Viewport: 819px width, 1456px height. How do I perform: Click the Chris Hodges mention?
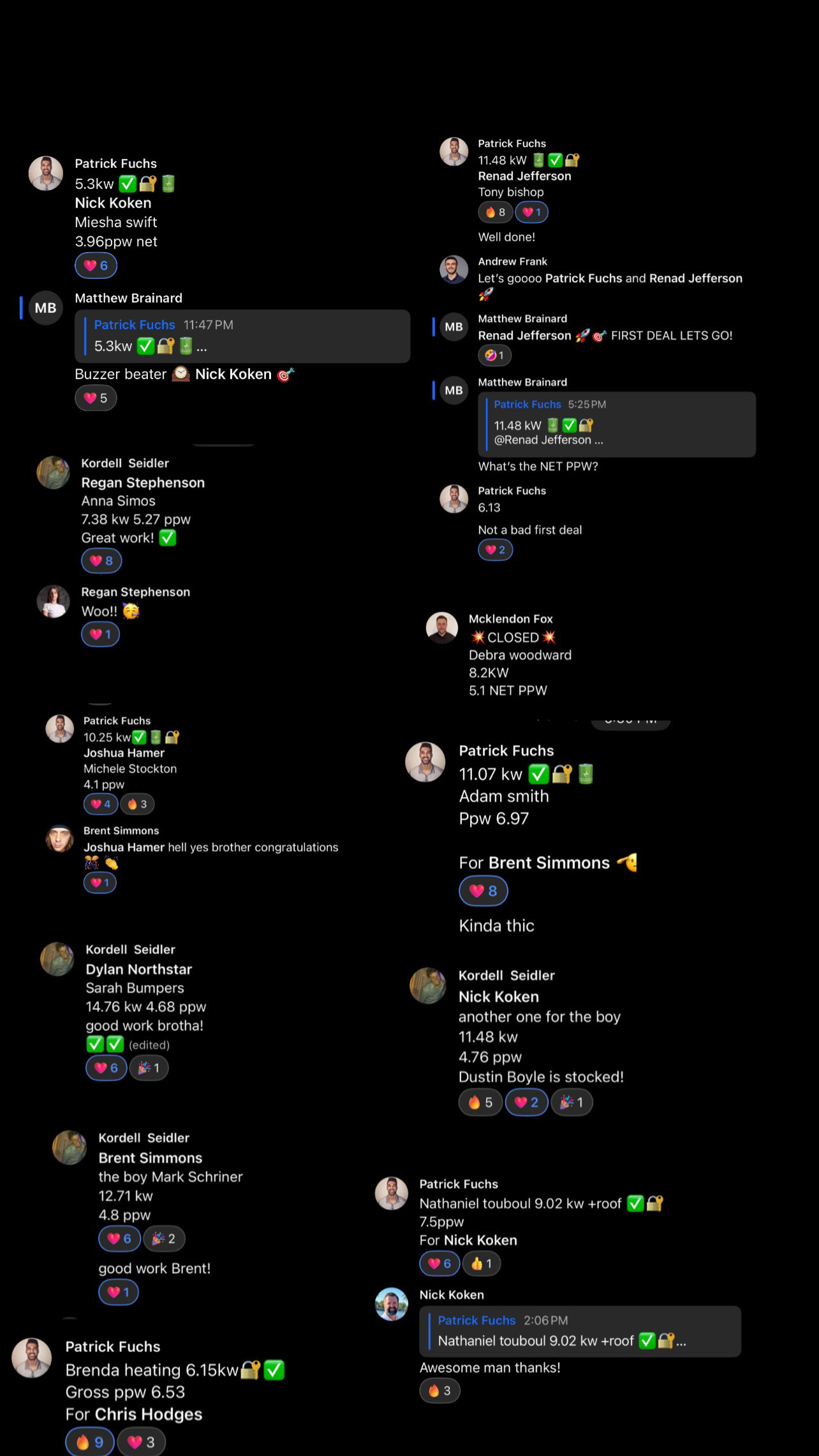coord(149,1414)
